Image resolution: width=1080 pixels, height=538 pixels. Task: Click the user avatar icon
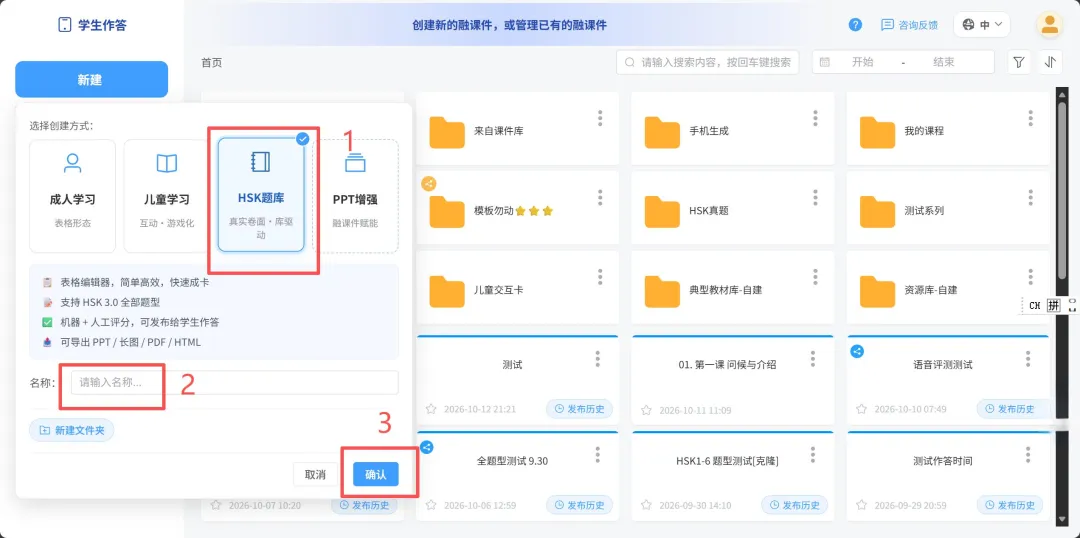point(1050,25)
